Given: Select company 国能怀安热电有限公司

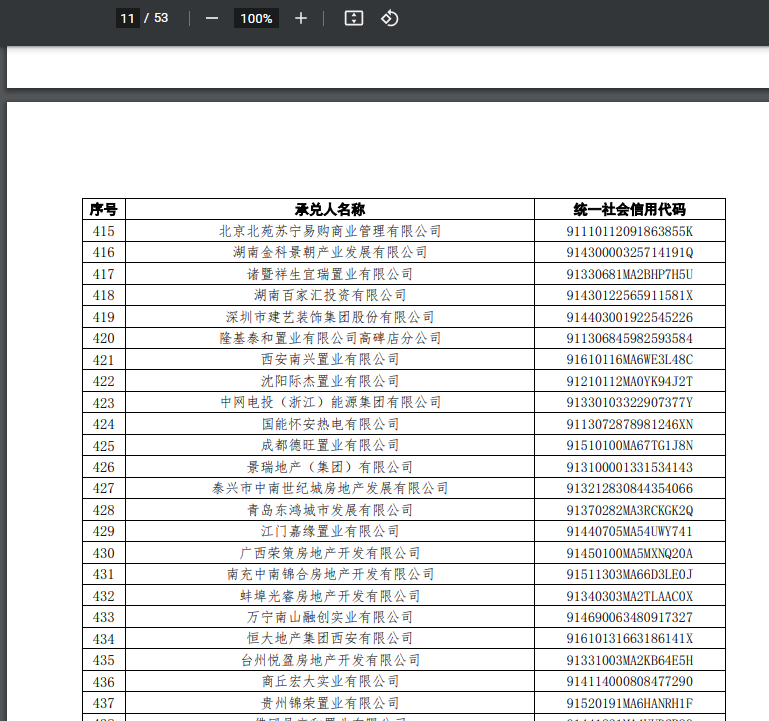Looking at the screenshot, I should point(330,424).
